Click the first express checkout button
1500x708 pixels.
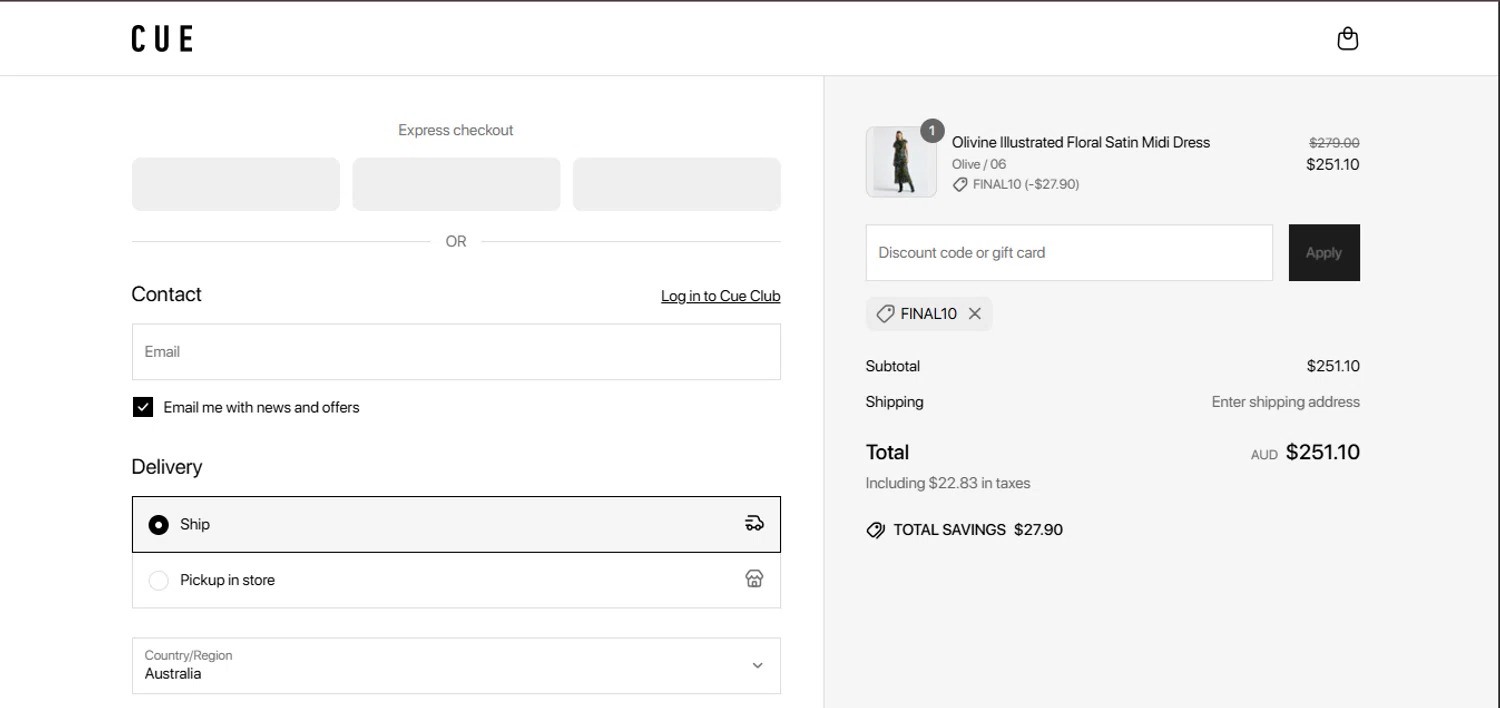[x=236, y=184]
